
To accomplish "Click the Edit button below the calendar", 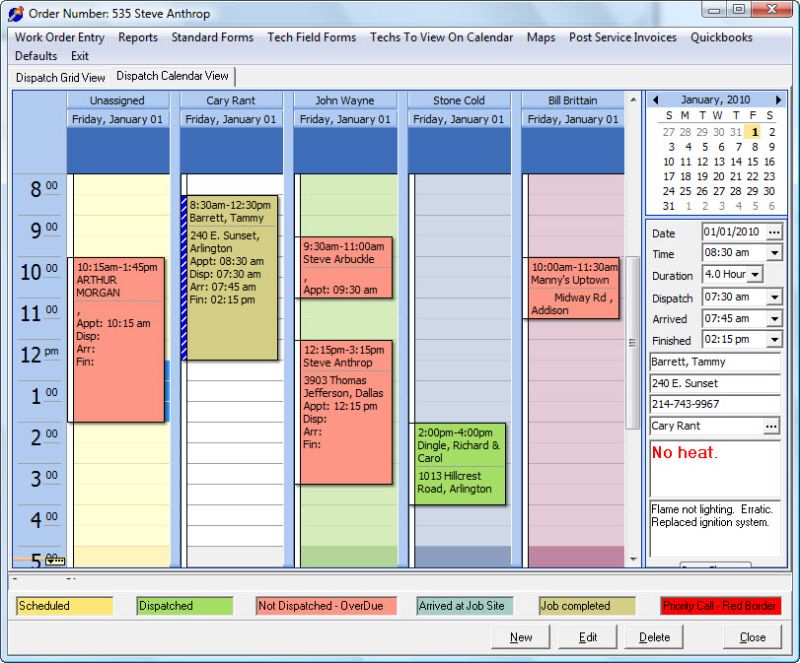I will [588, 636].
